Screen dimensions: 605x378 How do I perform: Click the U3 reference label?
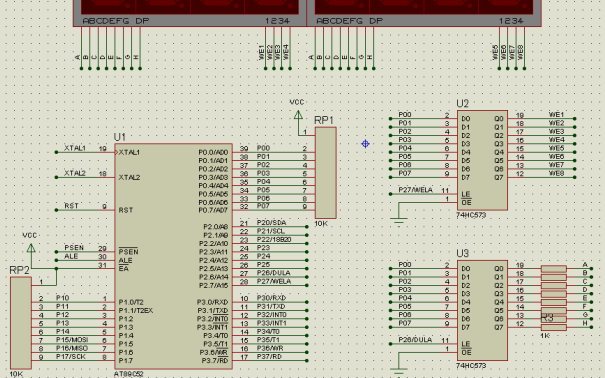[x=462, y=253]
